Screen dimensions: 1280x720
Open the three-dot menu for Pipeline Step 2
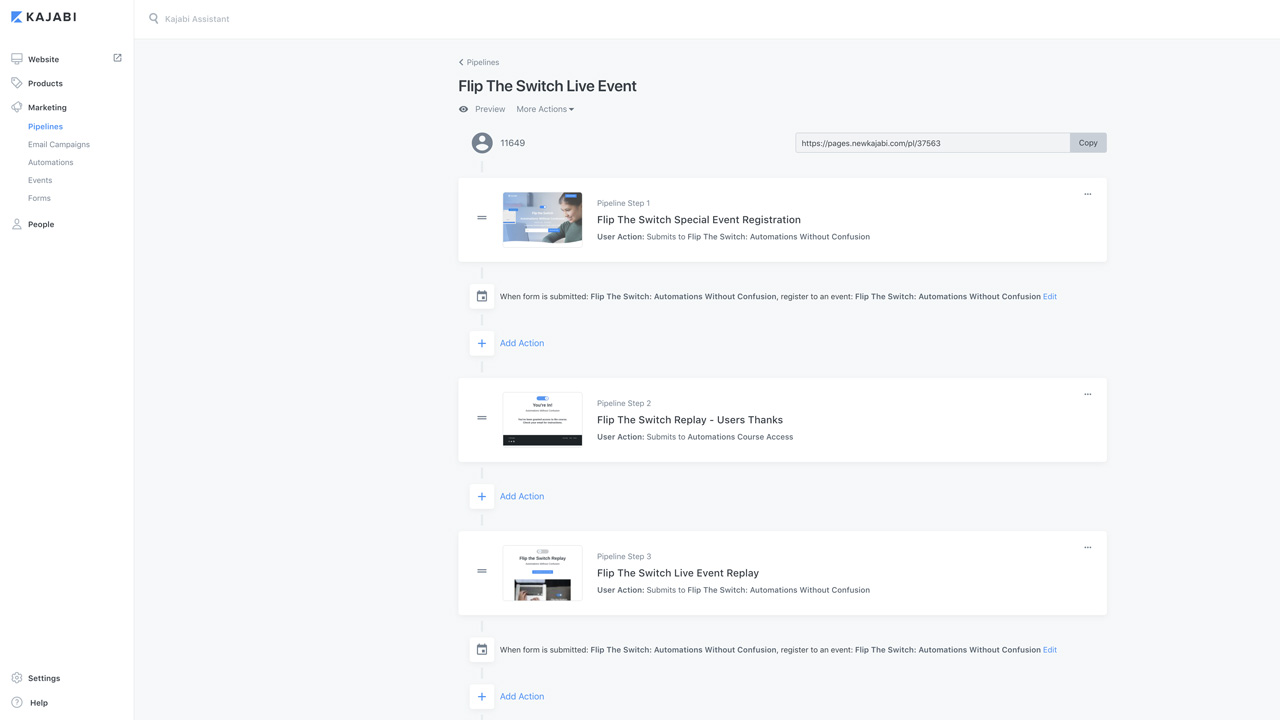click(x=1088, y=394)
